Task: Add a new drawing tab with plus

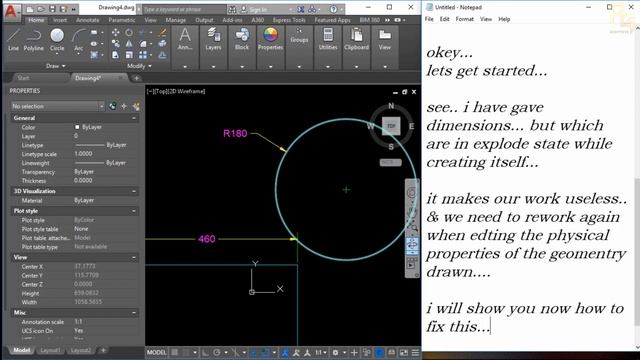Action: click(136, 78)
